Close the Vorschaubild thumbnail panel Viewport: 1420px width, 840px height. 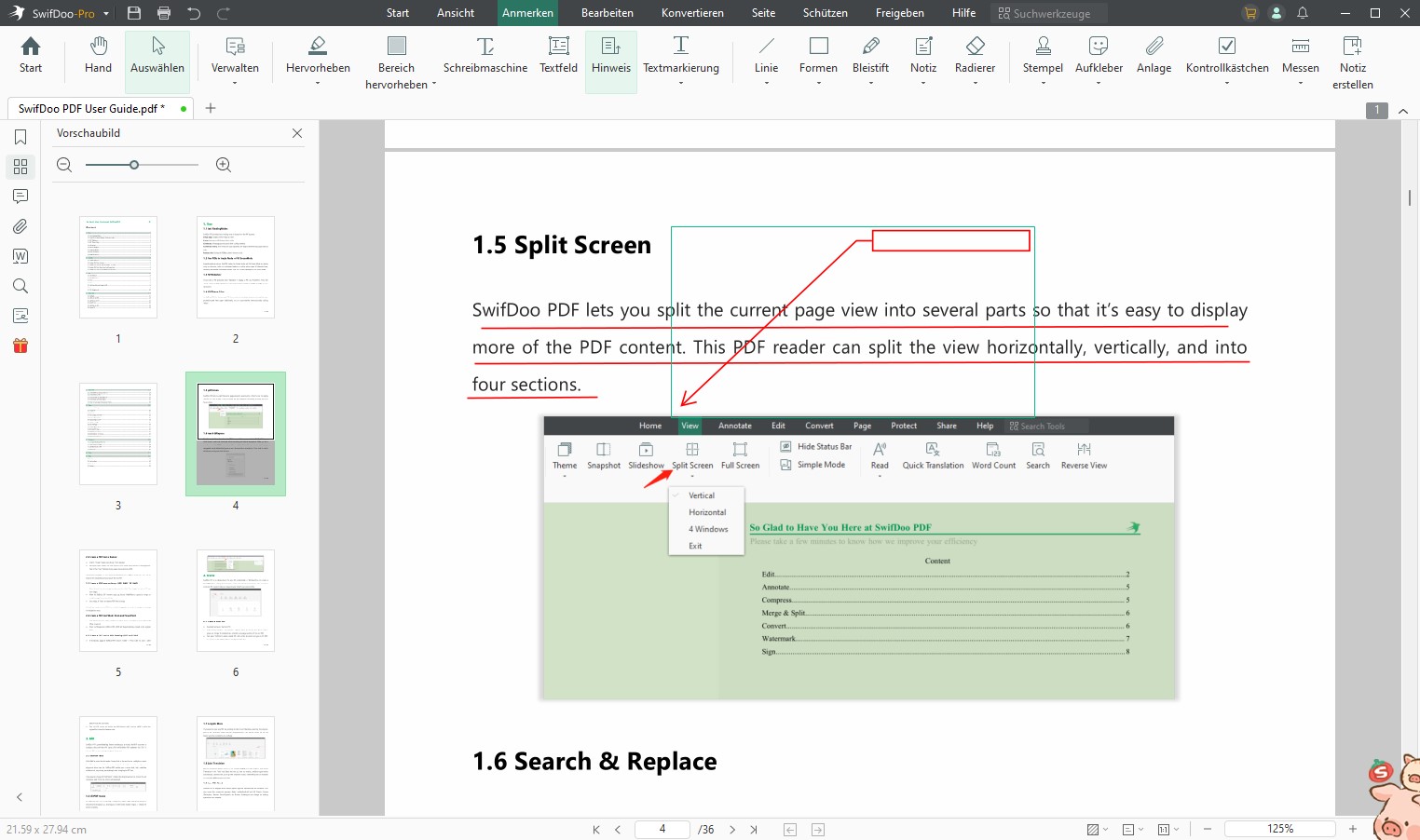pos(297,133)
